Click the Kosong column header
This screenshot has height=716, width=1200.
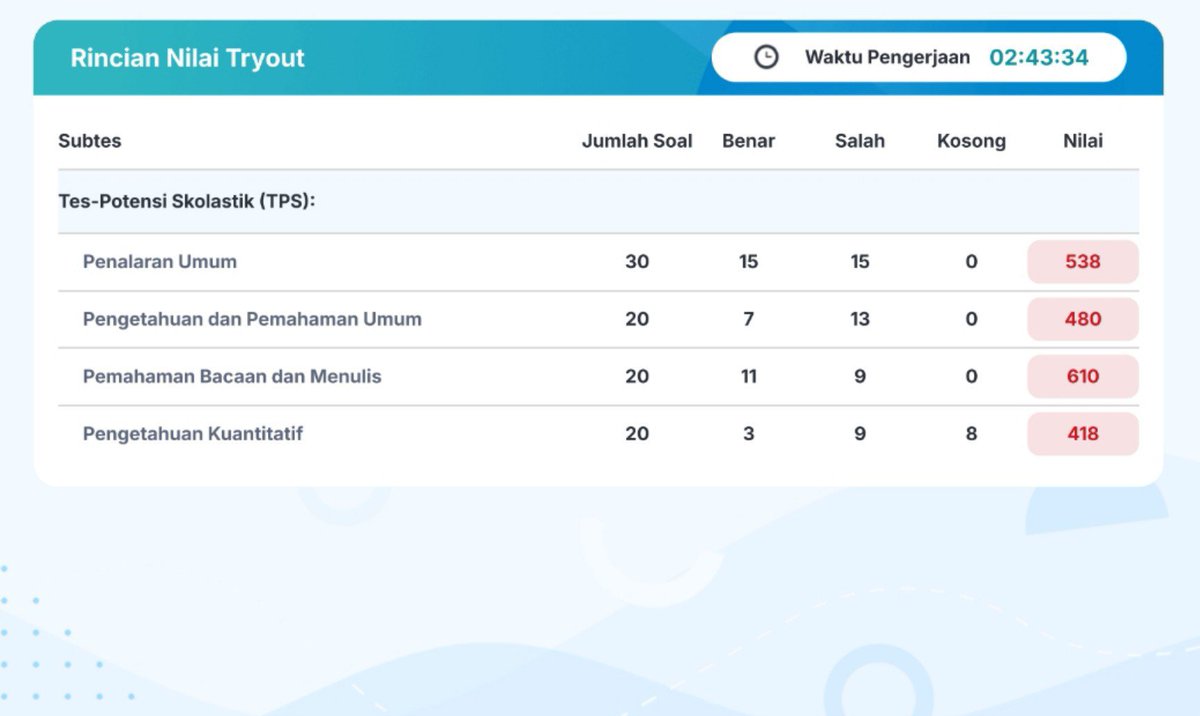coord(971,141)
